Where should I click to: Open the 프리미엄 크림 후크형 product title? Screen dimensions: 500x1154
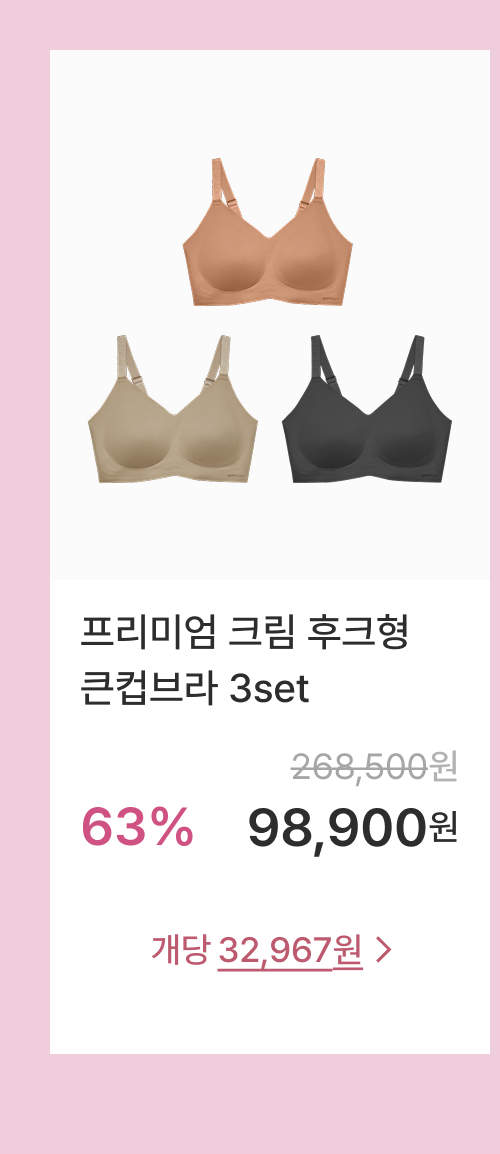pyautogui.click(x=244, y=634)
